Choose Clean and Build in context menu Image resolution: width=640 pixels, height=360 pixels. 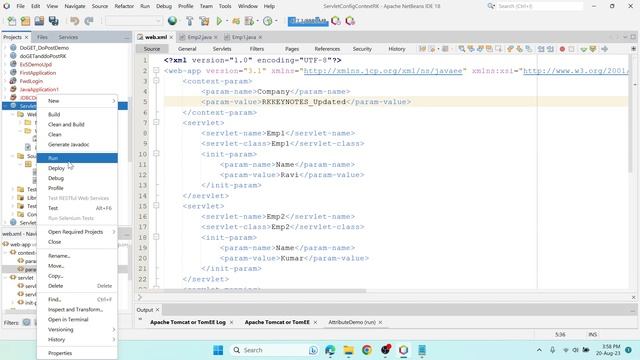(x=77, y=124)
